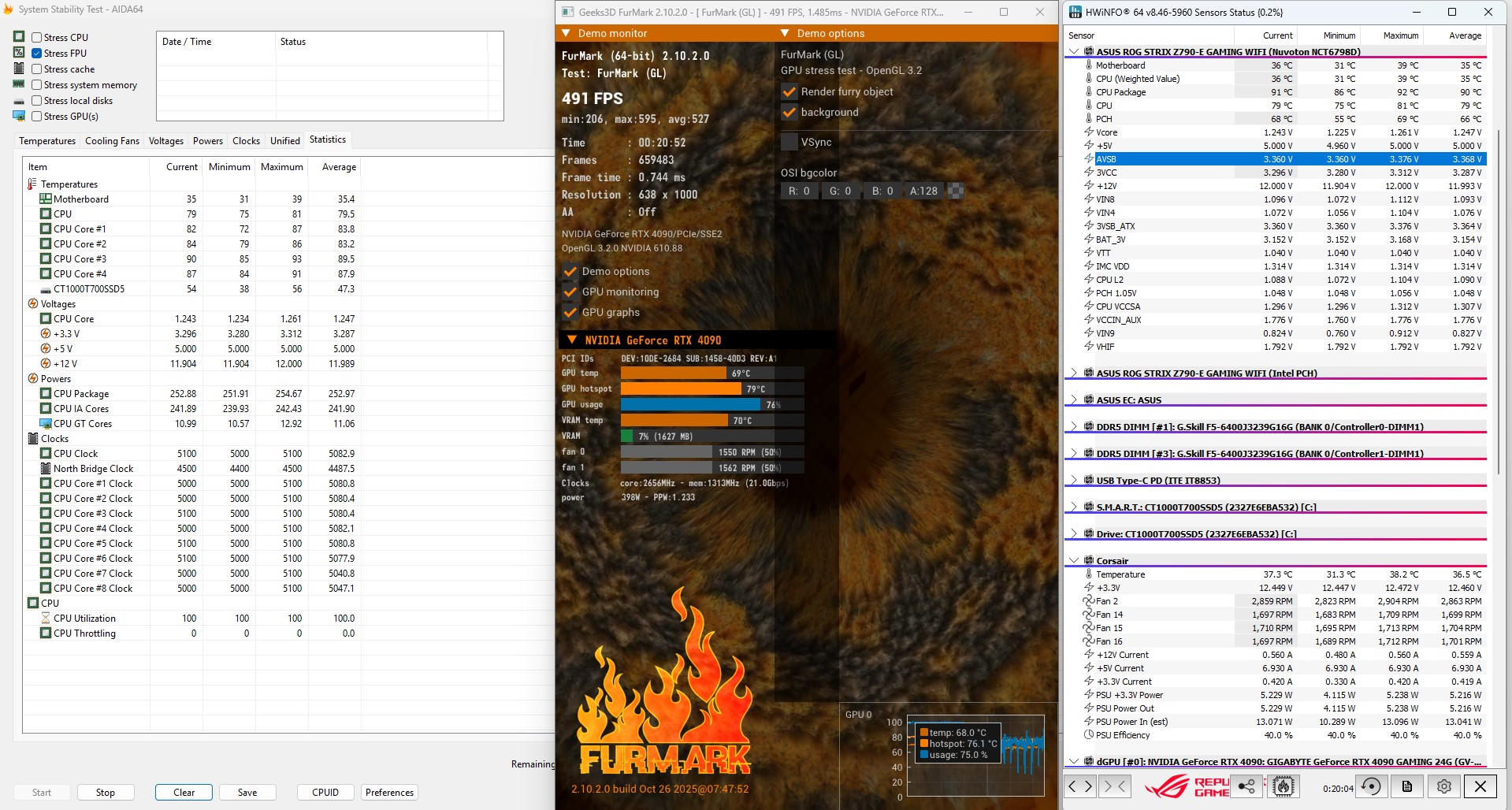This screenshot has height=810, width=1512.
Task: Toggle FurMark GPU graphs checkbox
Action: coord(570,312)
